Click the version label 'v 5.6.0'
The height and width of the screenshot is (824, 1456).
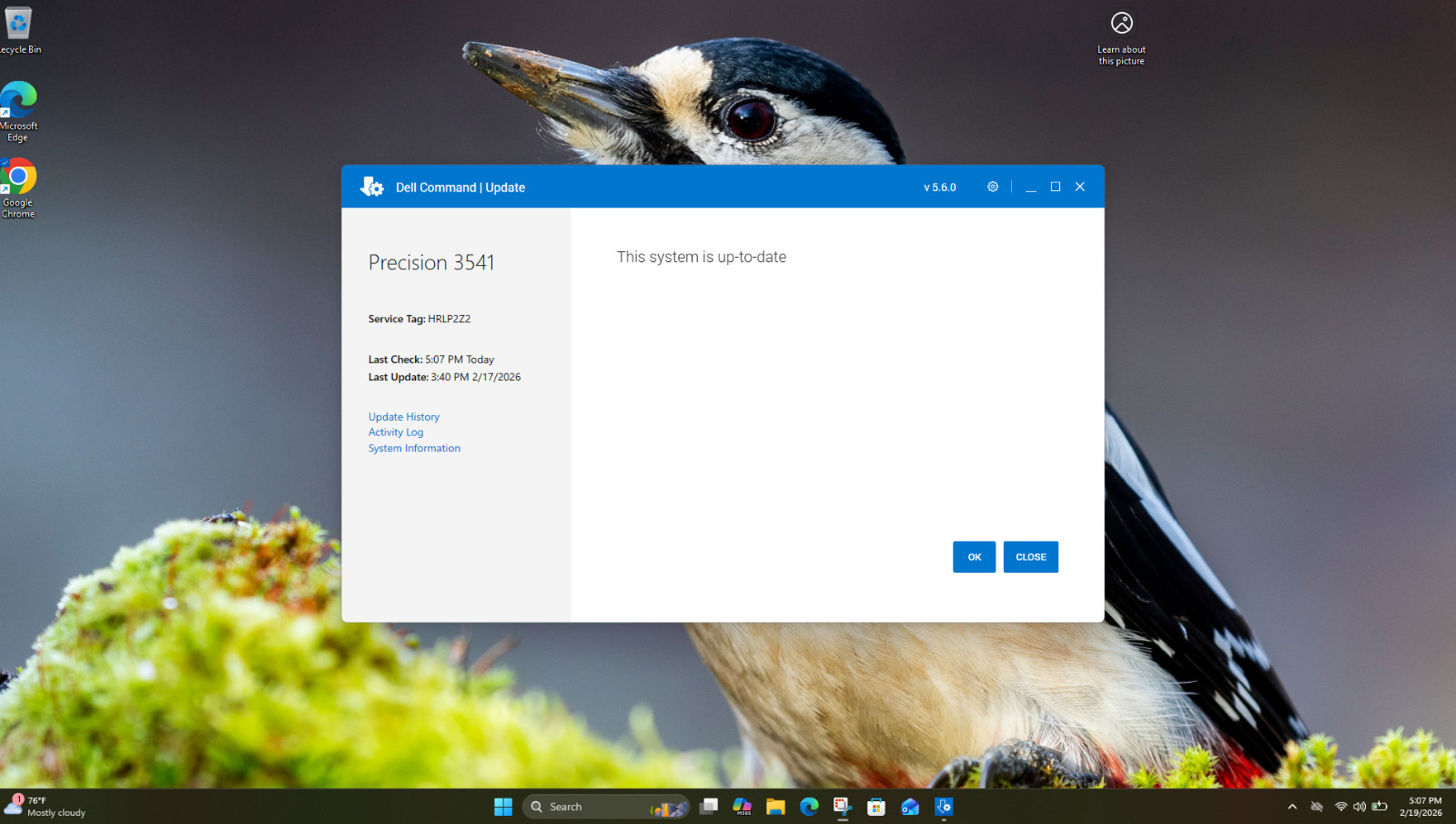(940, 188)
